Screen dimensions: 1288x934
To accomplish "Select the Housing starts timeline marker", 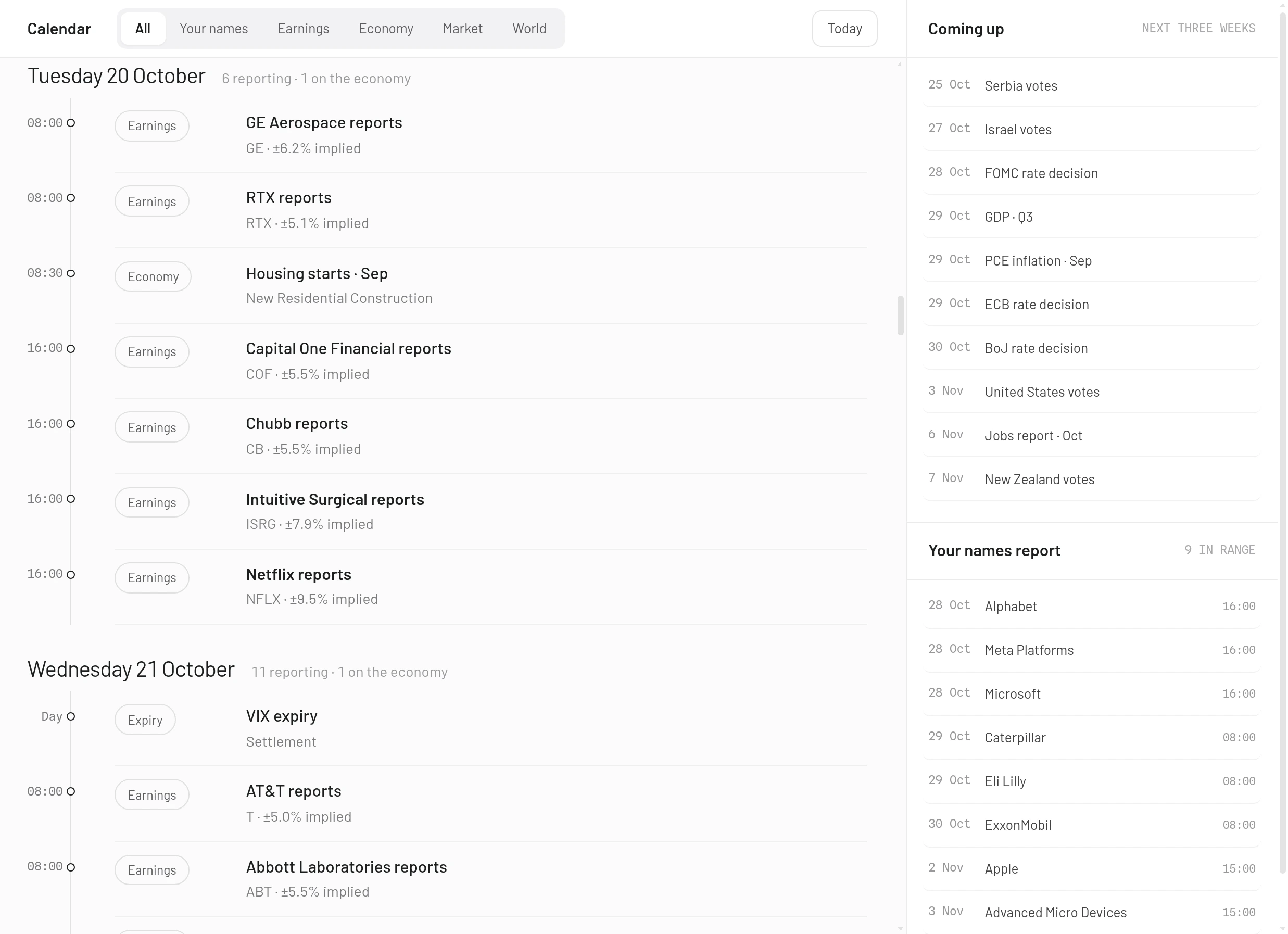I will [x=71, y=273].
